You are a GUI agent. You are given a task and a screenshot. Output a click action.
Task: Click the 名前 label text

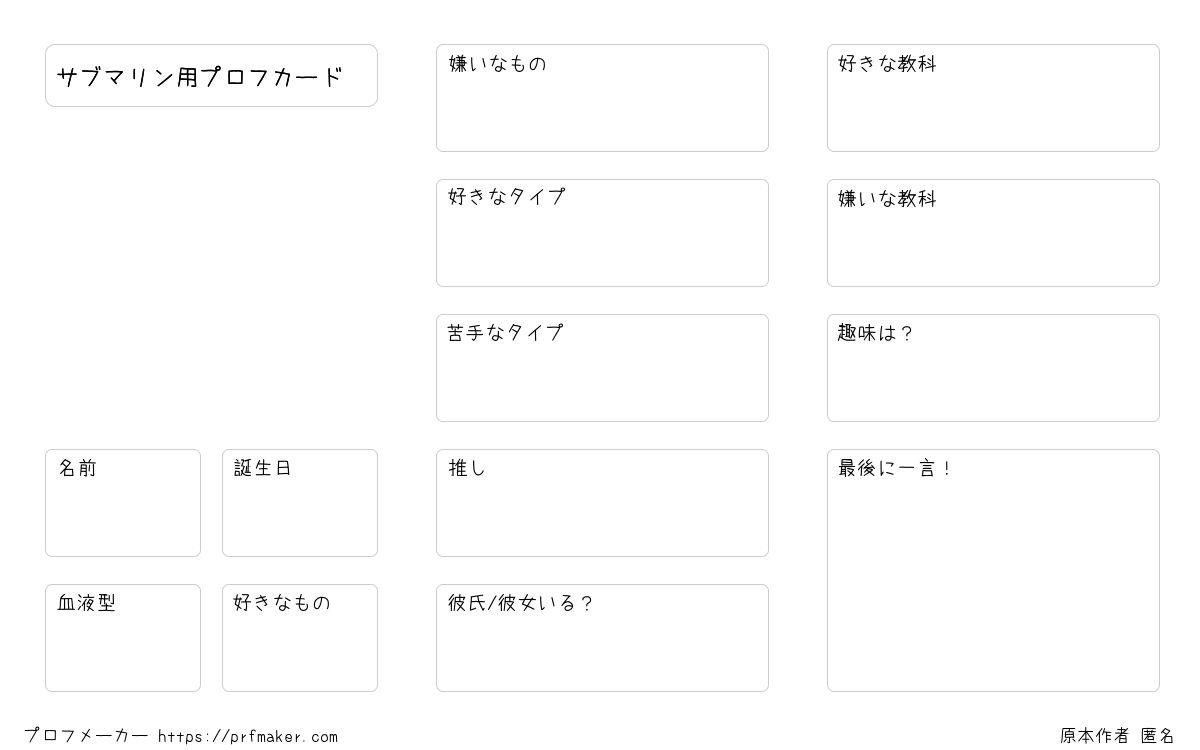click(77, 468)
